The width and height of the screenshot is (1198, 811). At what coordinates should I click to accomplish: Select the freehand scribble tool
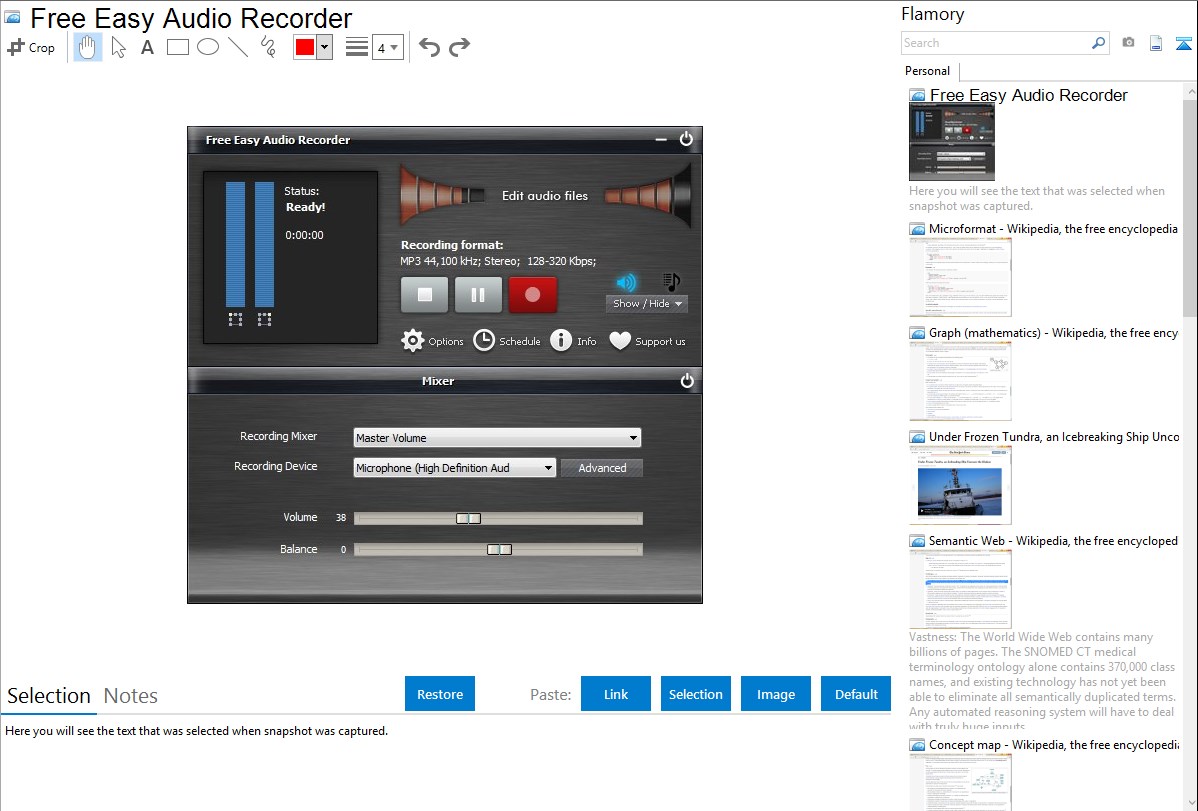(x=268, y=47)
